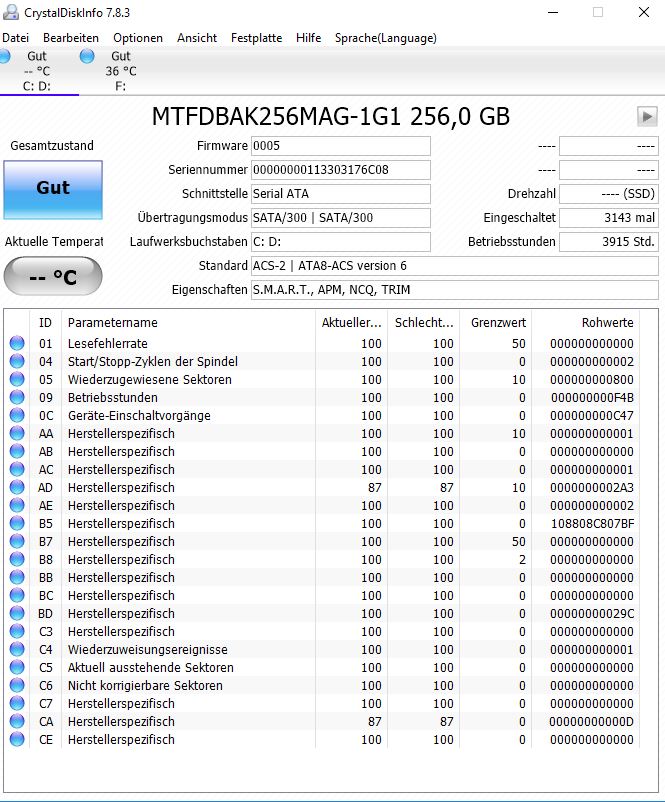This screenshot has width=665, height=802.
Task: Open the Ansicht menu
Action: [x=197, y=38]
